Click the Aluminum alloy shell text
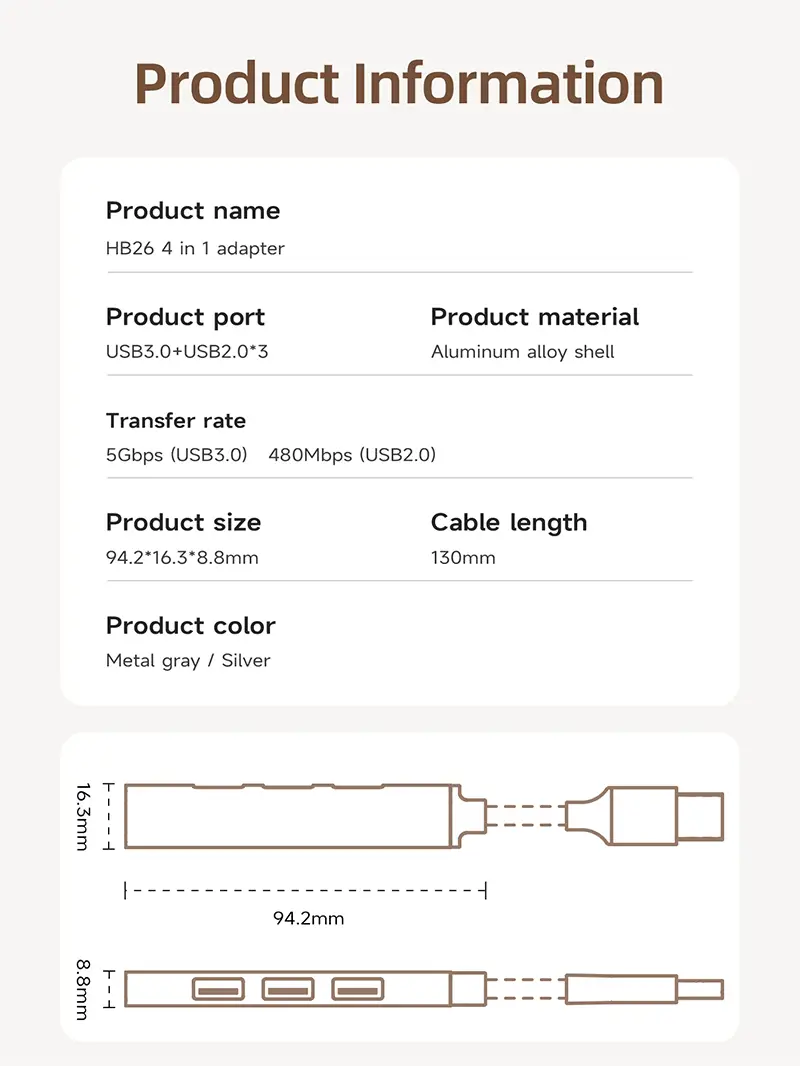The image size is (800, 1066). point(523,352)
